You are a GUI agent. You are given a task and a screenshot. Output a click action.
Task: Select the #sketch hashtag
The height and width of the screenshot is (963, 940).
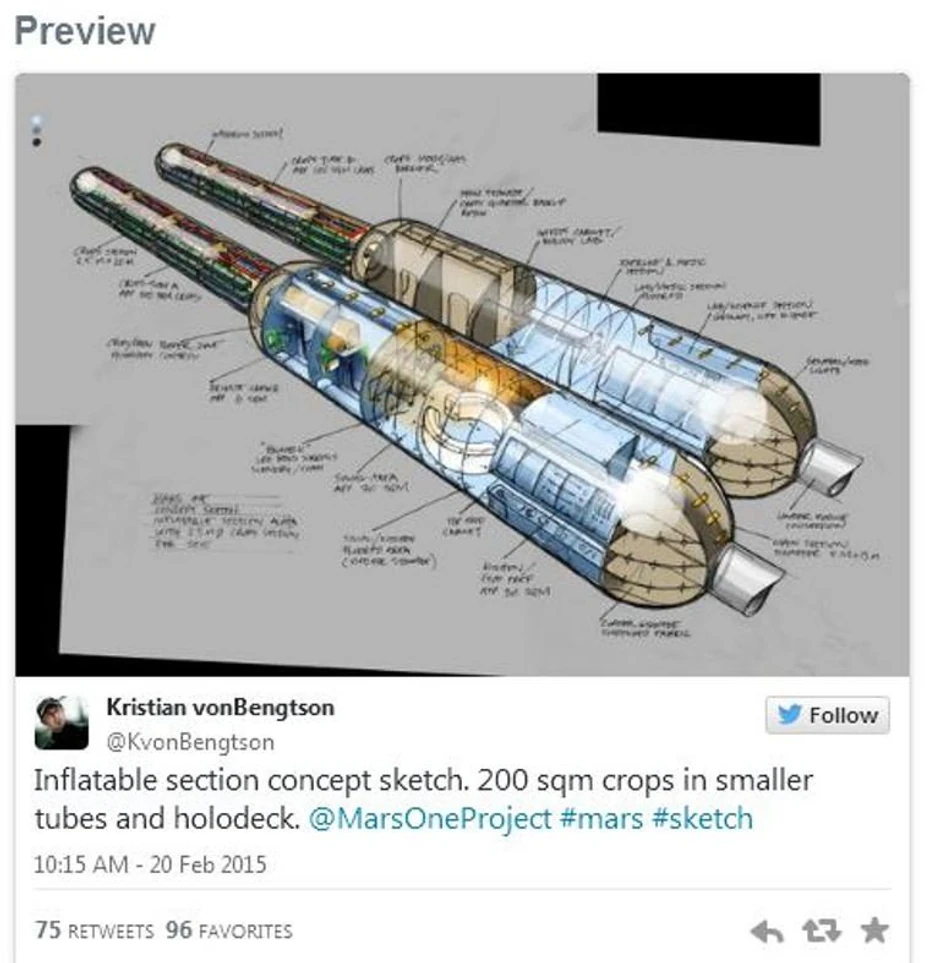click(x=703, y=819)
